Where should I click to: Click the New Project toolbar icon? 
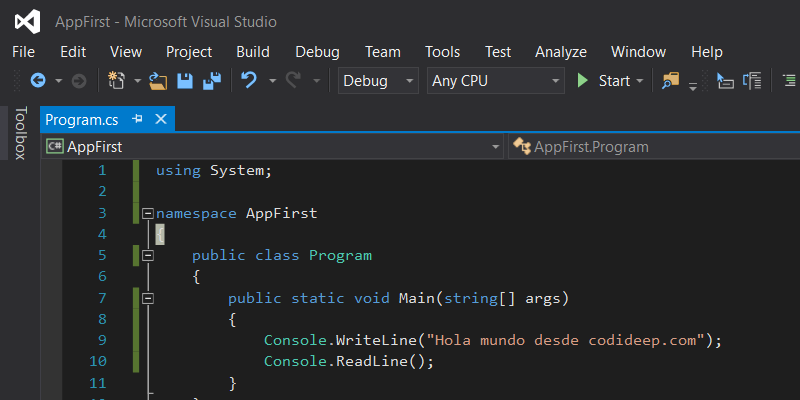coord(116,81)
